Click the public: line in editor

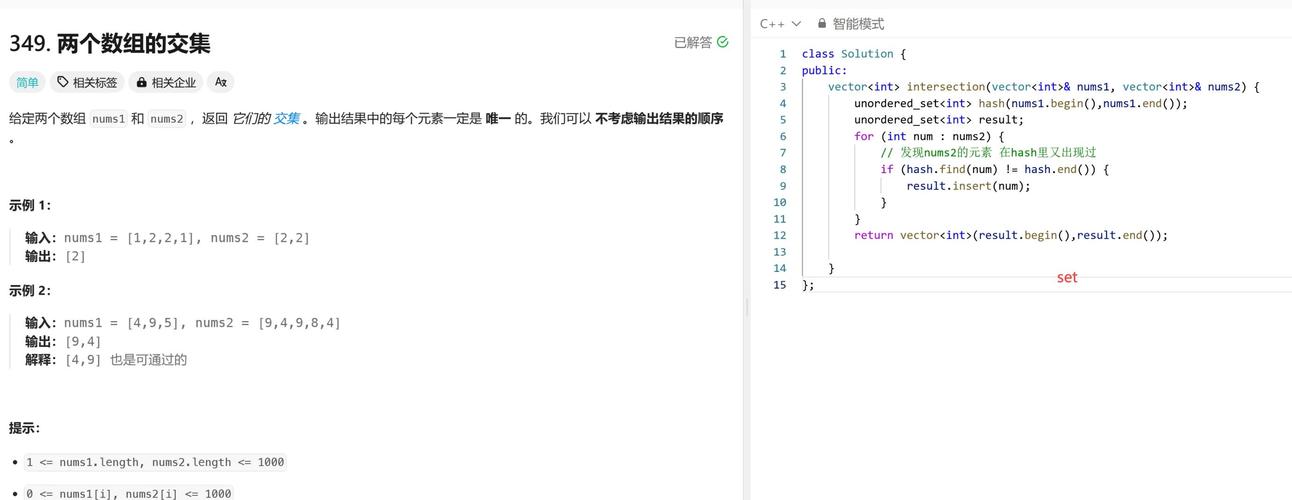point(824,70)
